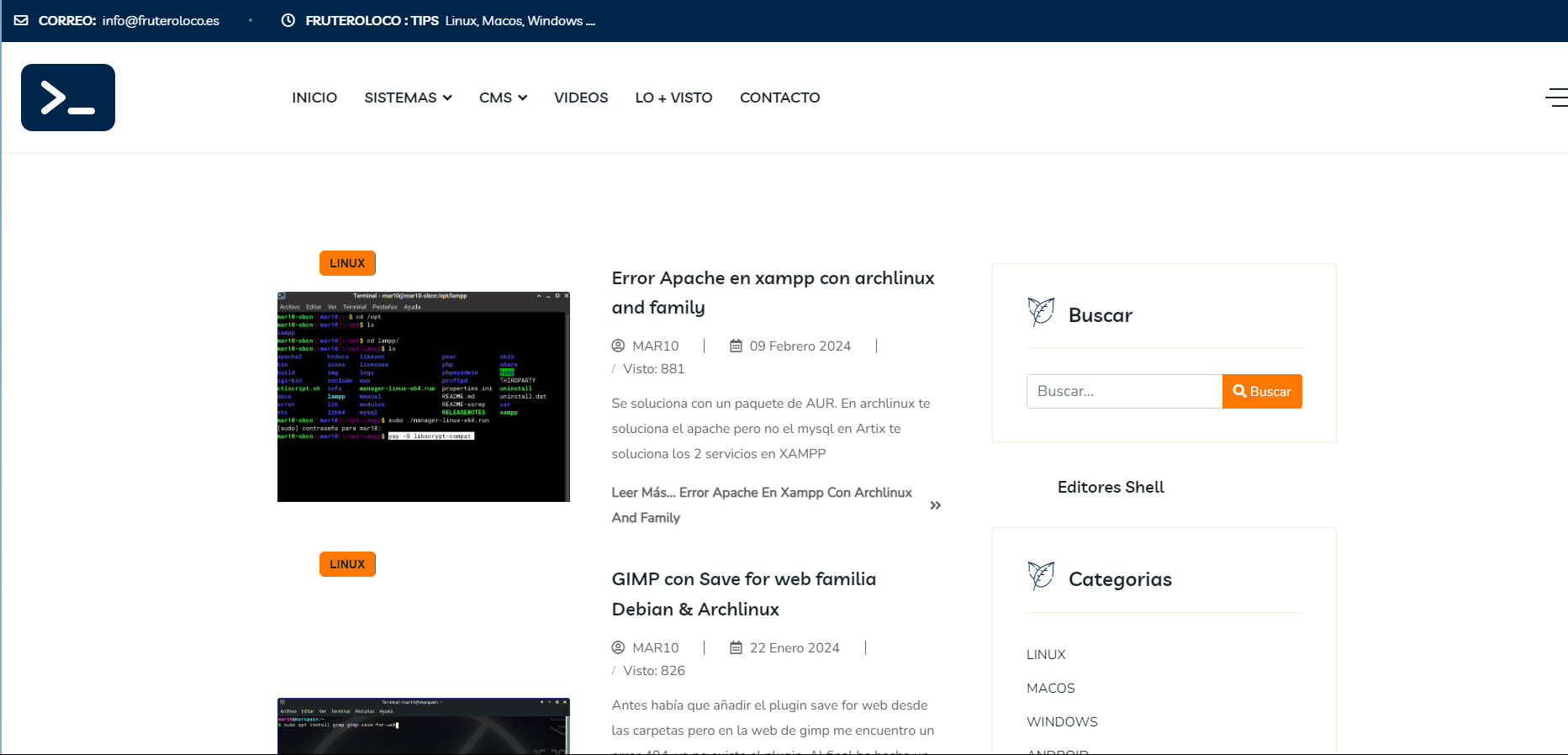Viewport: 1568px width, 755px height.
Task: Click the Linux, Macos, Windows ticker text
Action: coord(520,20)
